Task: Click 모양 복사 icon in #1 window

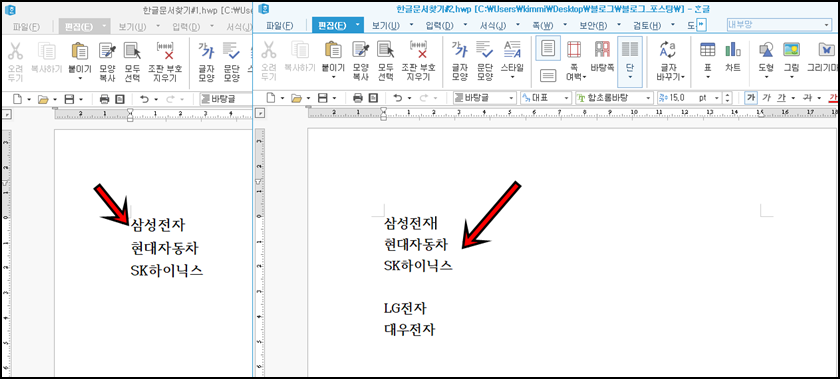Action: click(x=107, y=50)
